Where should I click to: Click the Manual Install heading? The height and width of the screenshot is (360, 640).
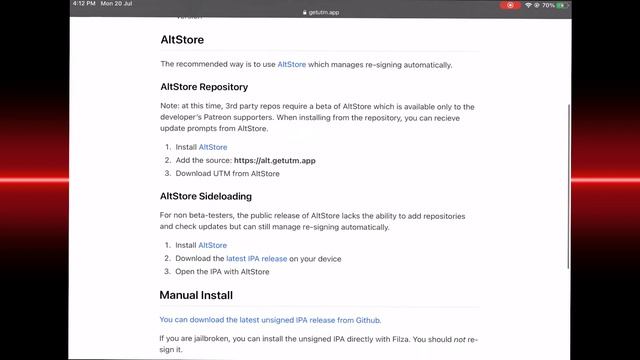coord(196,295)
